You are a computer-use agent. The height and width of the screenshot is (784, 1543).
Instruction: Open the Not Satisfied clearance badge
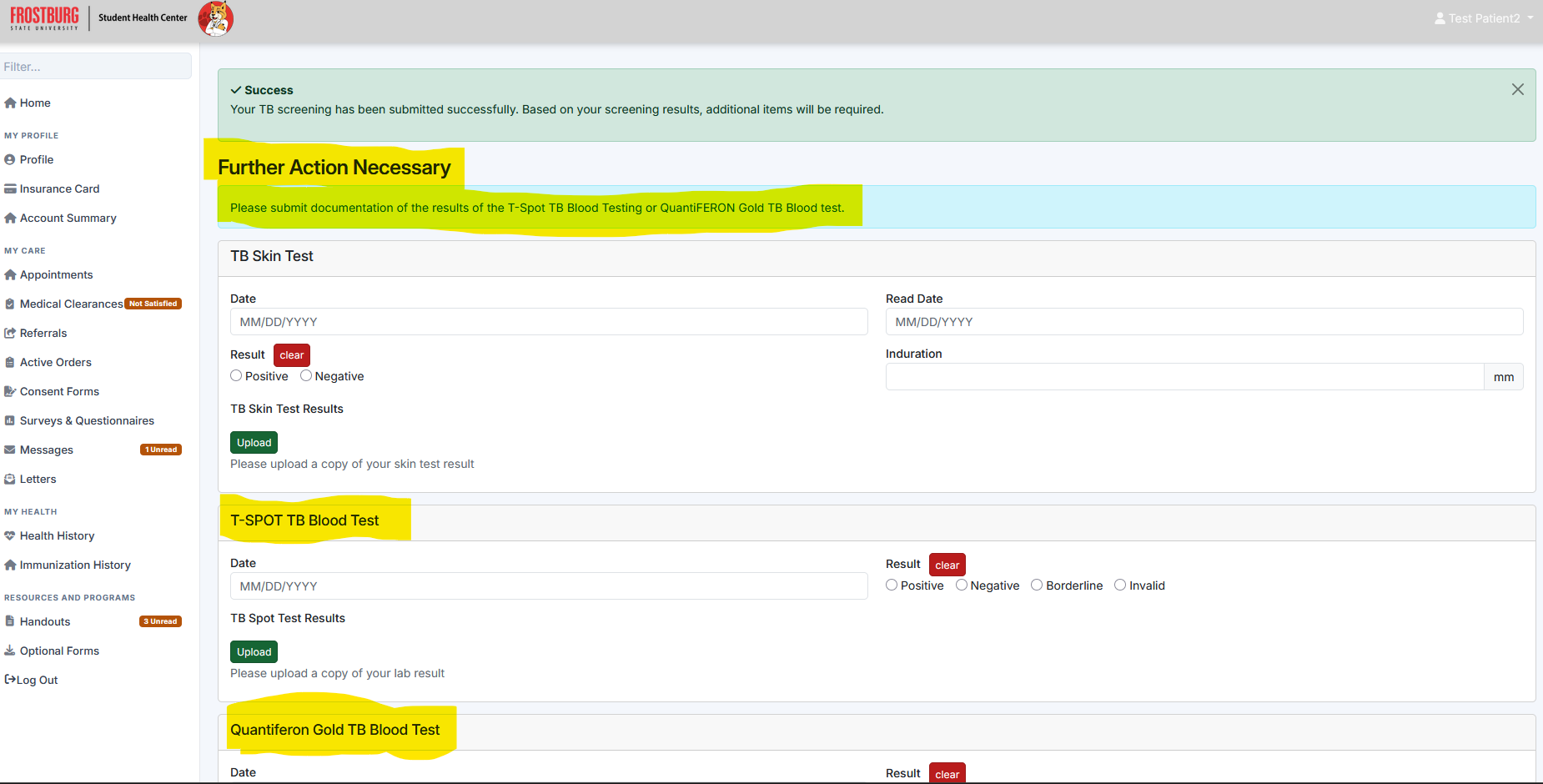(x=153, y=304)
